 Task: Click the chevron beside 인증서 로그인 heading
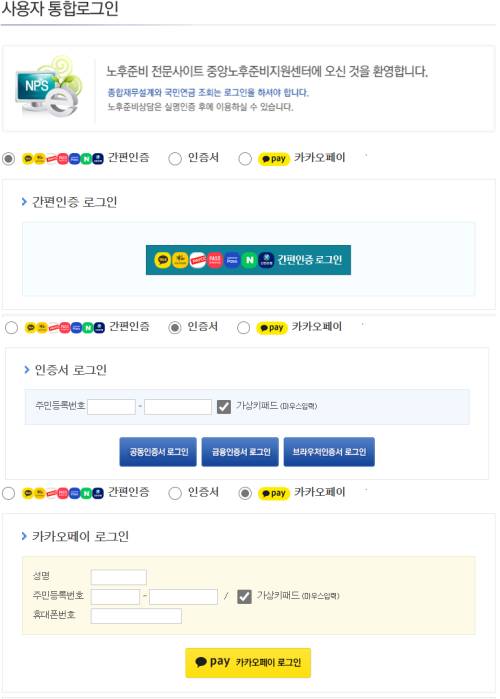pyautogui.click(x=27, y=370)
